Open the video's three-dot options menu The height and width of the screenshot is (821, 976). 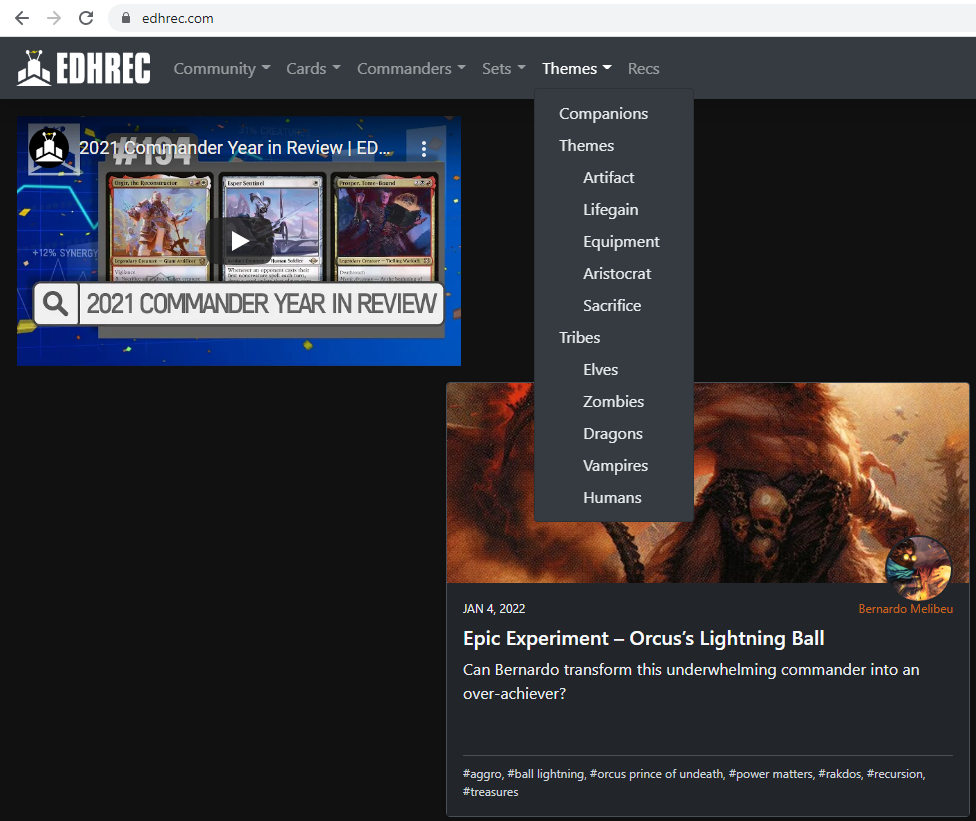click(x=423, y=148)
